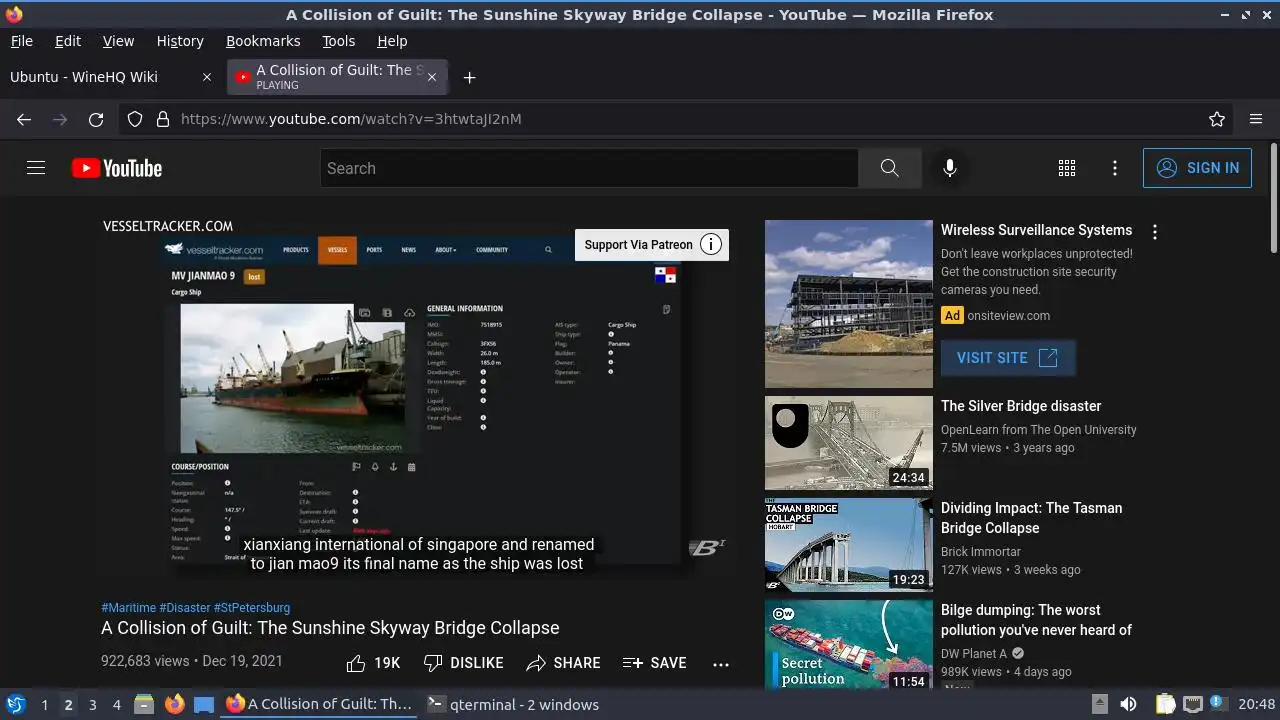Close the playing YouTube tab
The height and width of the screenshot is (720, 1280).
click(432, 77)
